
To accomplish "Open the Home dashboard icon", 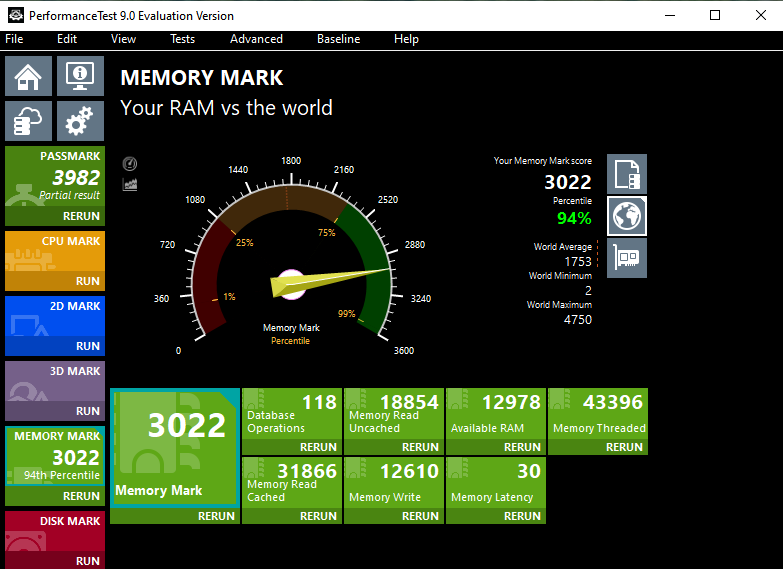I will (28, 76).
